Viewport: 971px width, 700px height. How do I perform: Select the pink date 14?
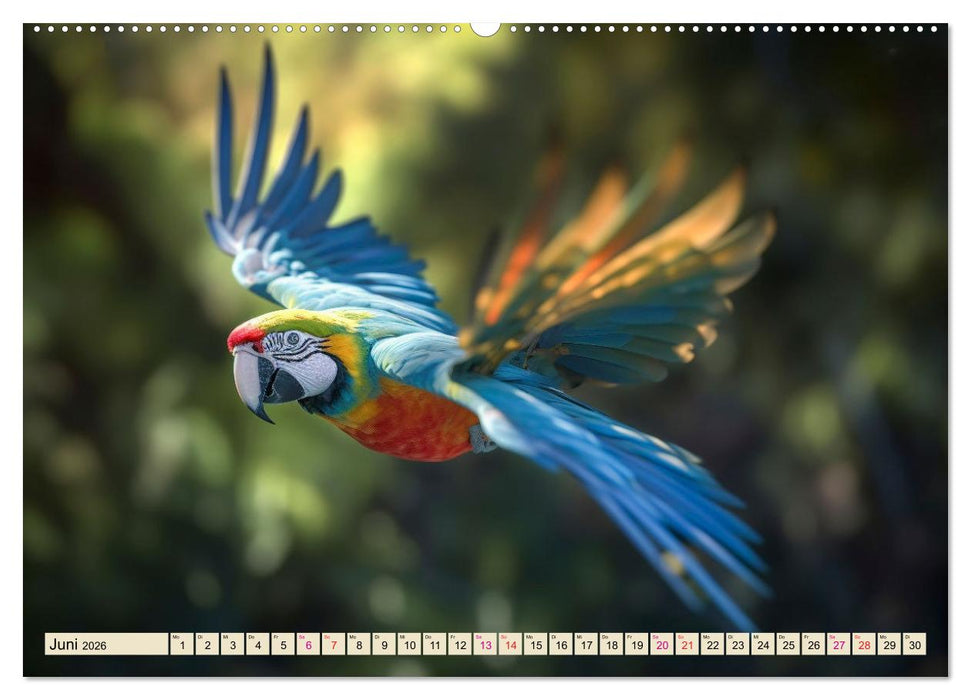pyautogui.click(x=511, y=647)
